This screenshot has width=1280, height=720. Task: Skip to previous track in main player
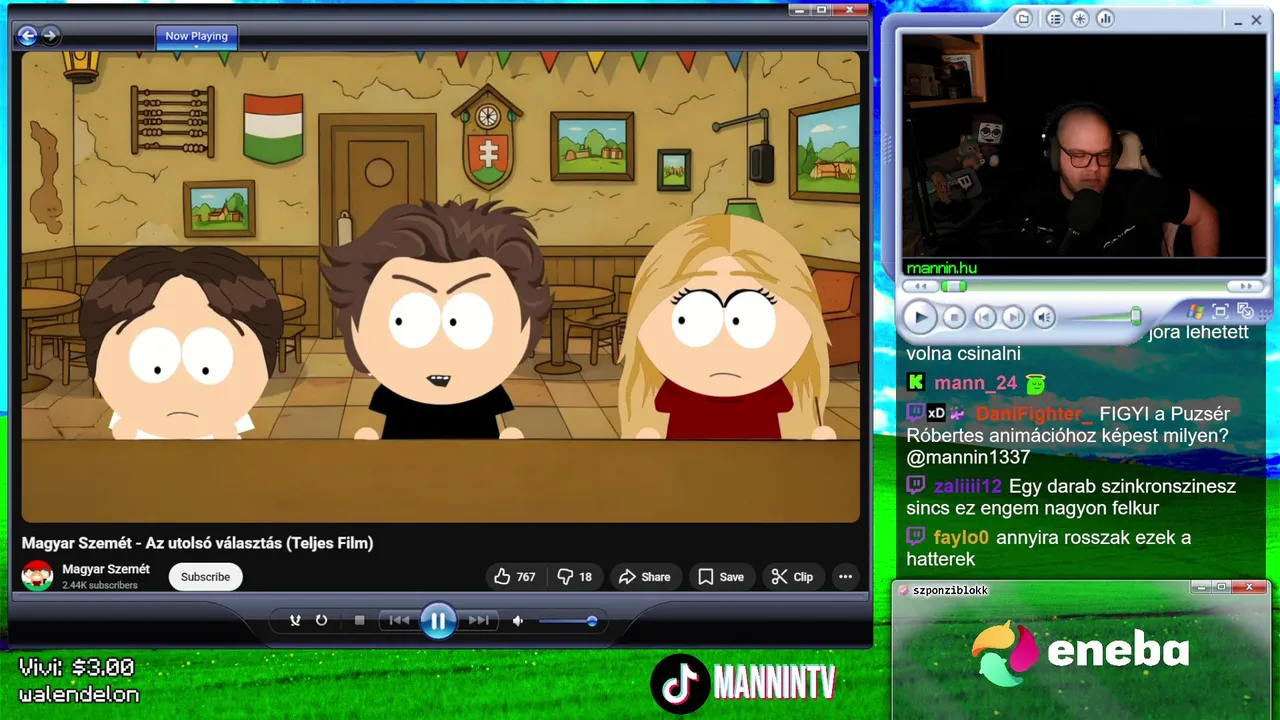[x=399, y=620]
